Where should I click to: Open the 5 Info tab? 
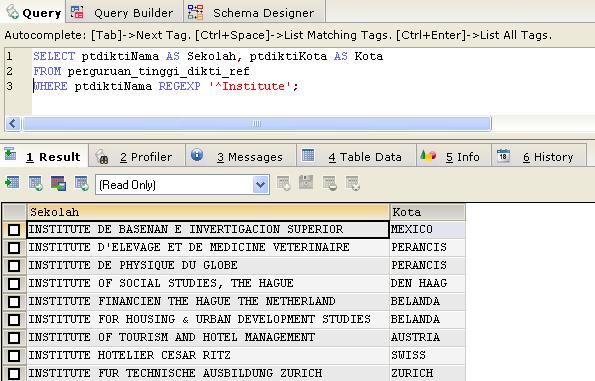coord(454,156)
